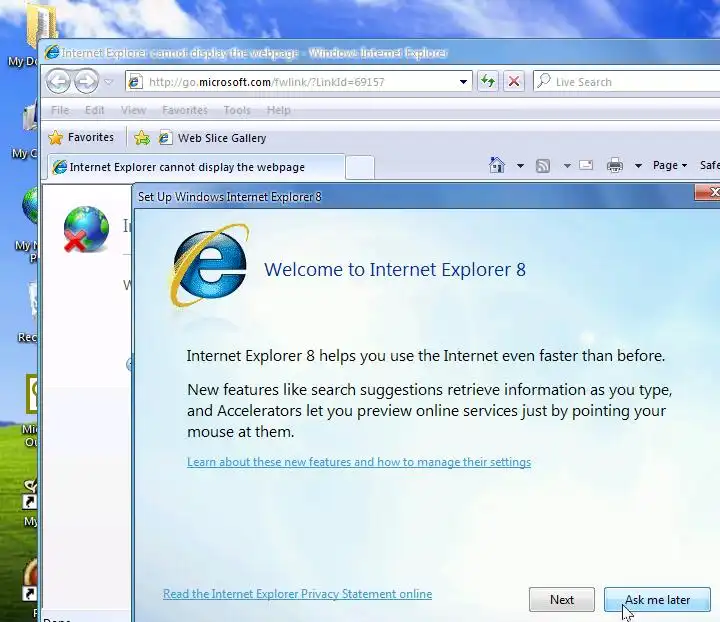The height and width of the screenshot is (622, 720).
Task: Click the Web Slice Gallery IE icon
Action: click(x=165, y=138)
